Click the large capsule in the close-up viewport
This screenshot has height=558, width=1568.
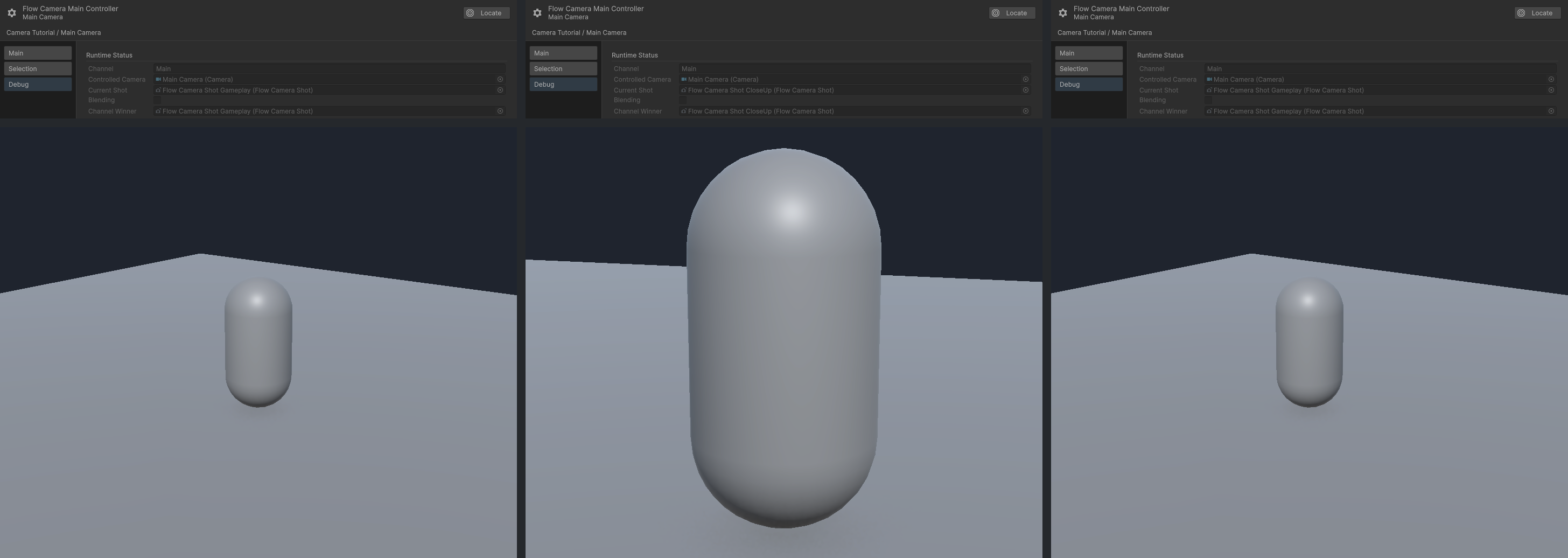(784, 338)
